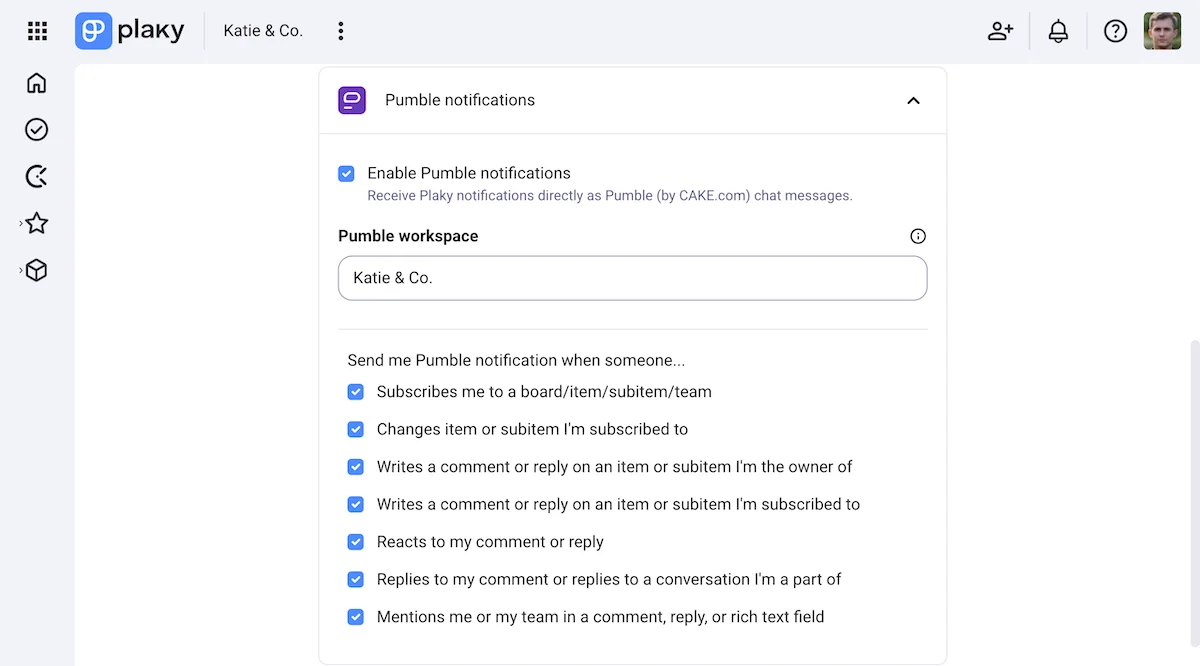
Task: Toggle comment on item I'm the owner of
Action: tap(355, 467)
